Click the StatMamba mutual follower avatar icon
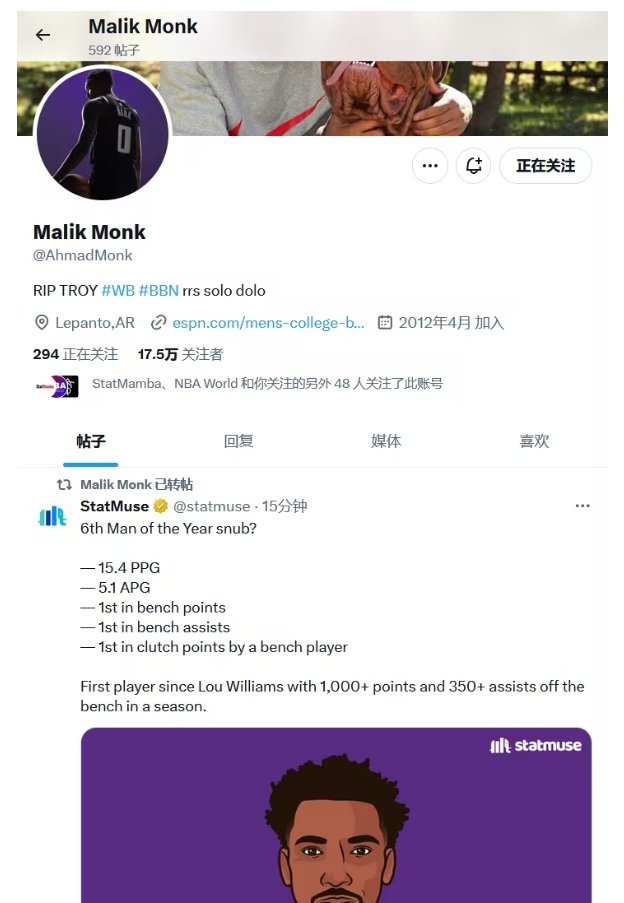Screen dimensions: 624x903 [x=57, y=386]
